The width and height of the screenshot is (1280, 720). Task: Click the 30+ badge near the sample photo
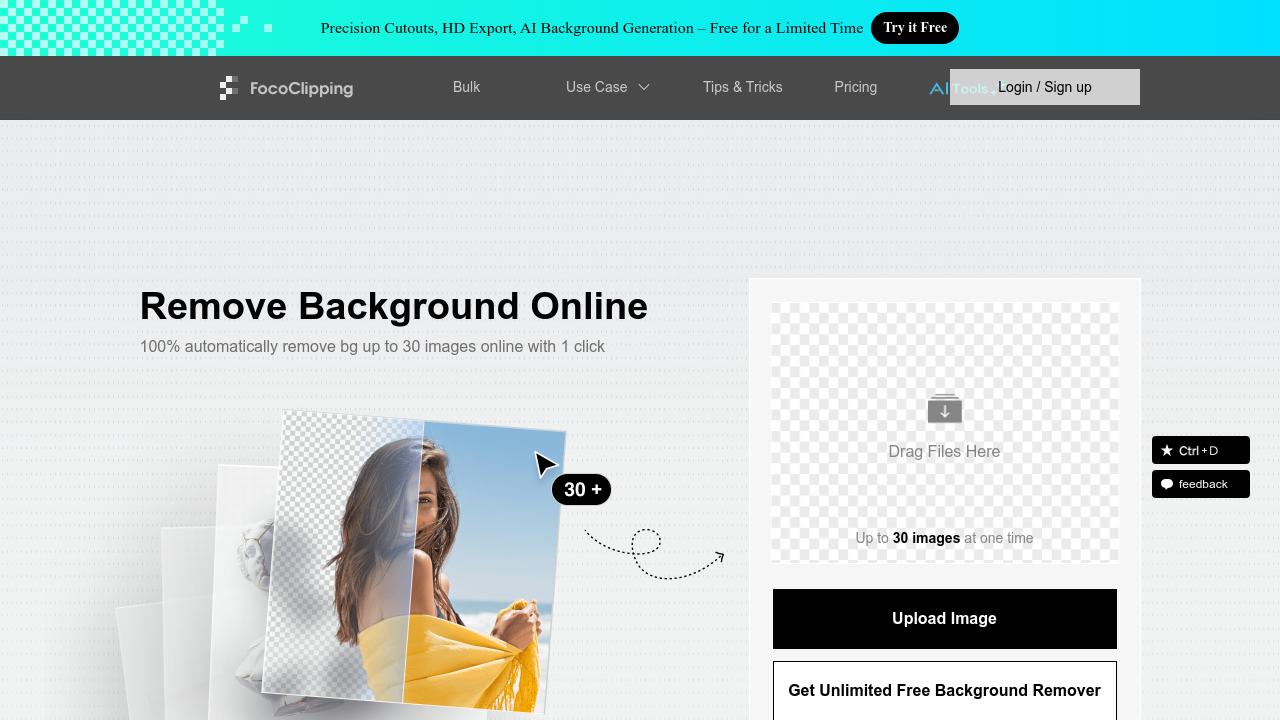coord(581,489)
